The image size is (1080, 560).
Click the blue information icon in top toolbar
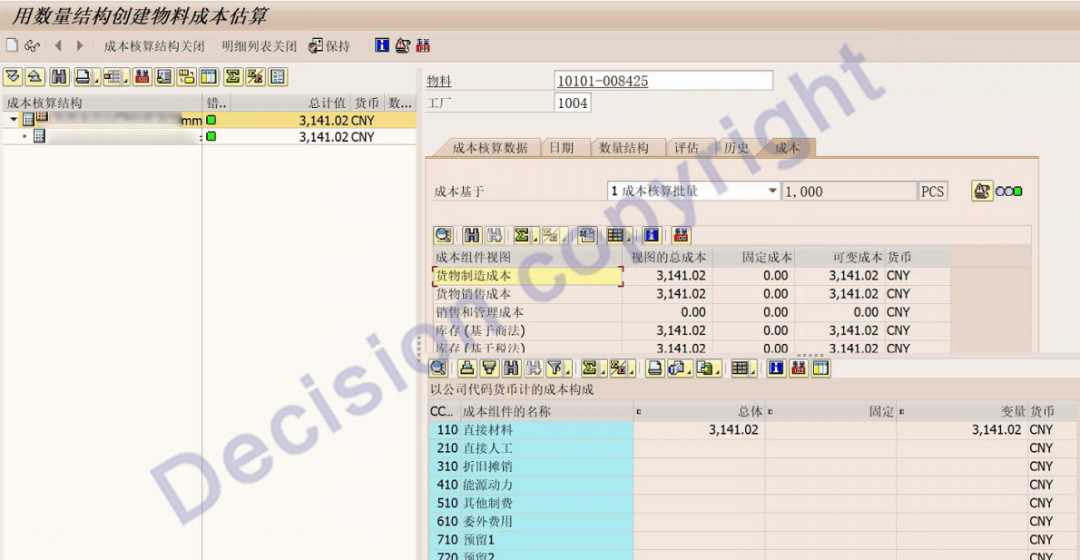click(x=381, y=46)
